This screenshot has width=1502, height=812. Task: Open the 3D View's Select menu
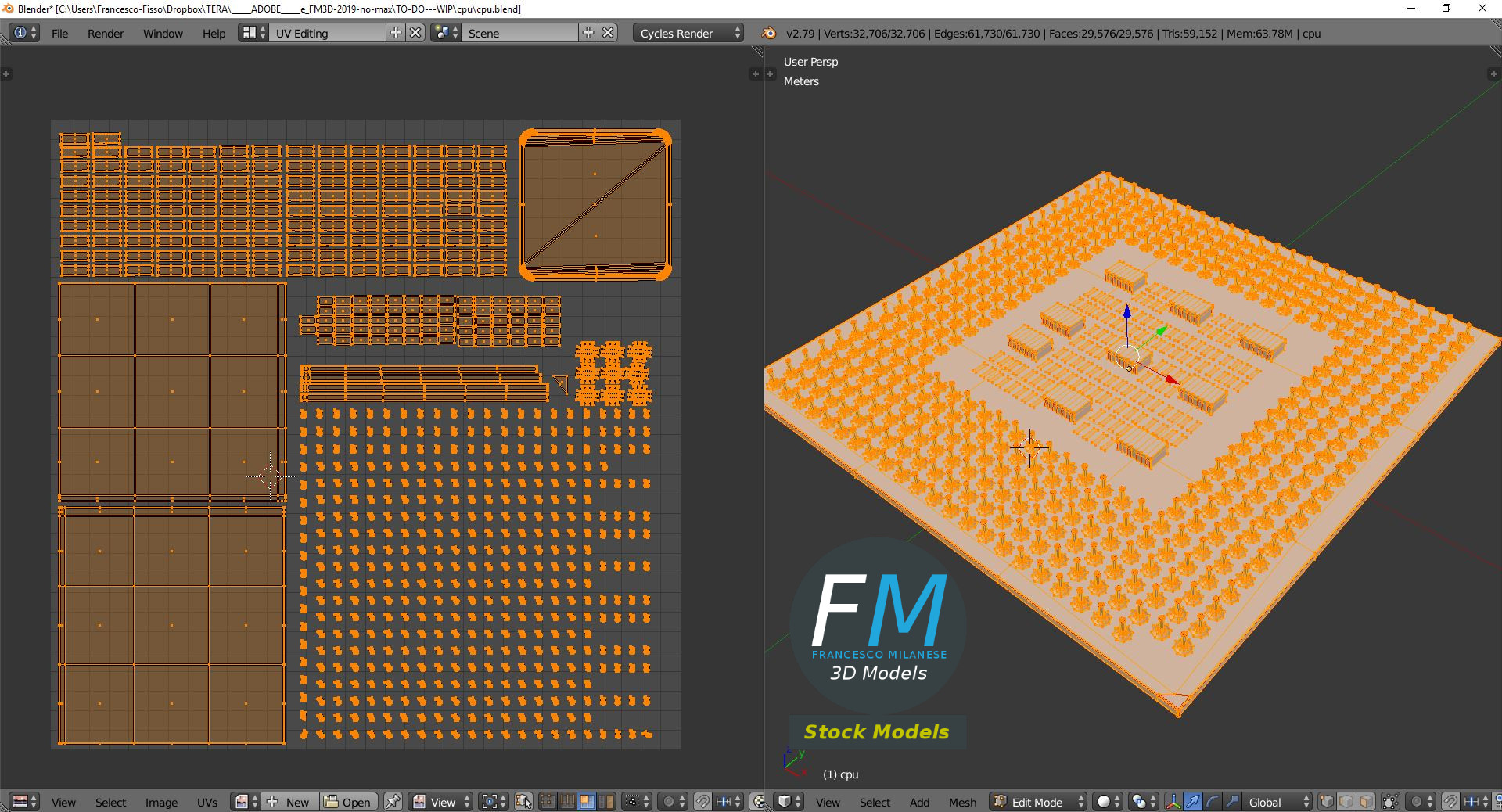pyautogui.click(x=875, y=803)
